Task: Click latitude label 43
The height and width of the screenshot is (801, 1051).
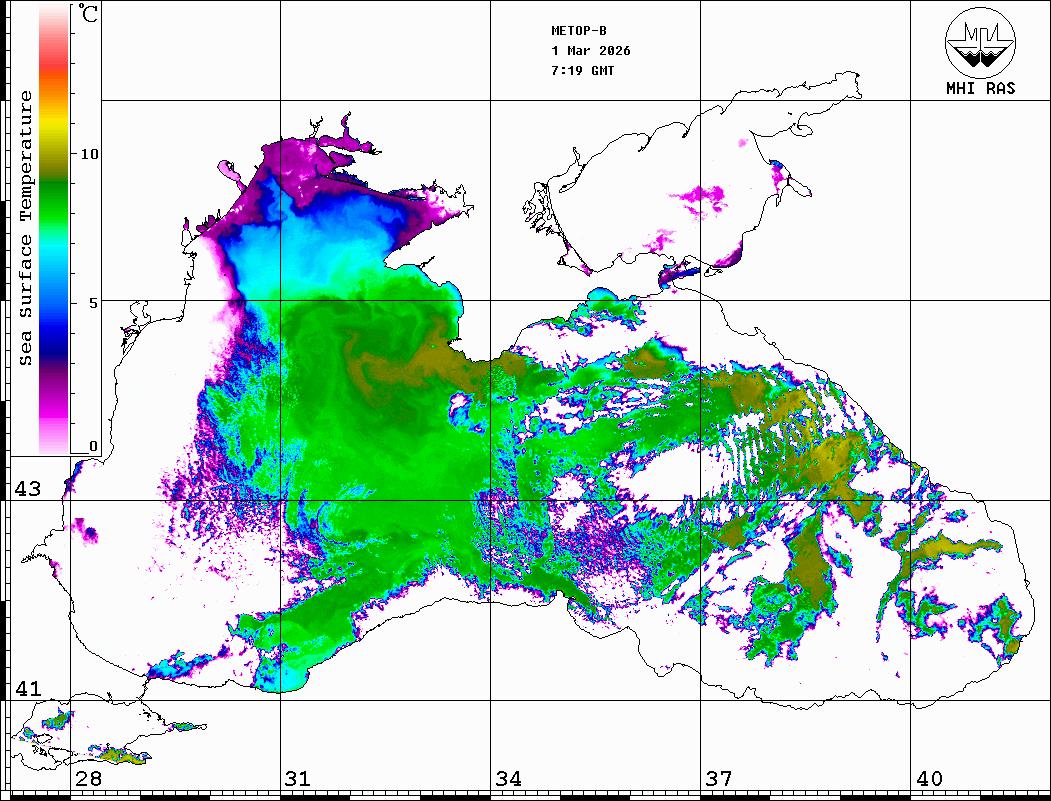Action: point(26,489)
